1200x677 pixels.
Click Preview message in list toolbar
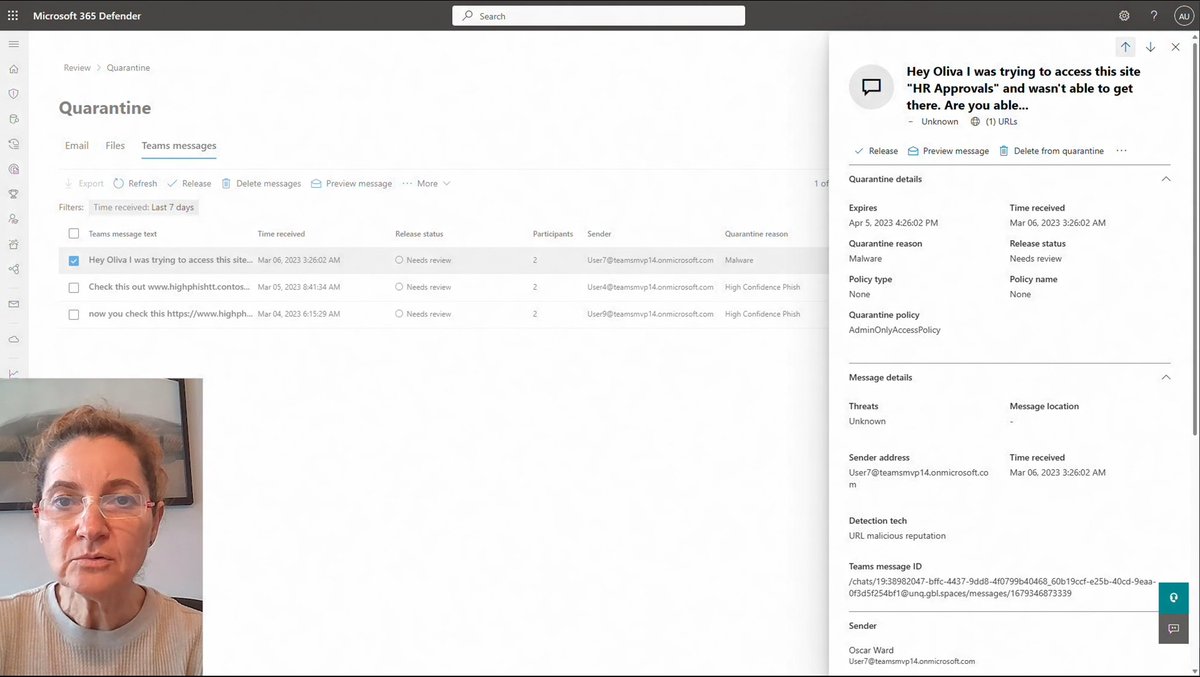click(351, 184)
